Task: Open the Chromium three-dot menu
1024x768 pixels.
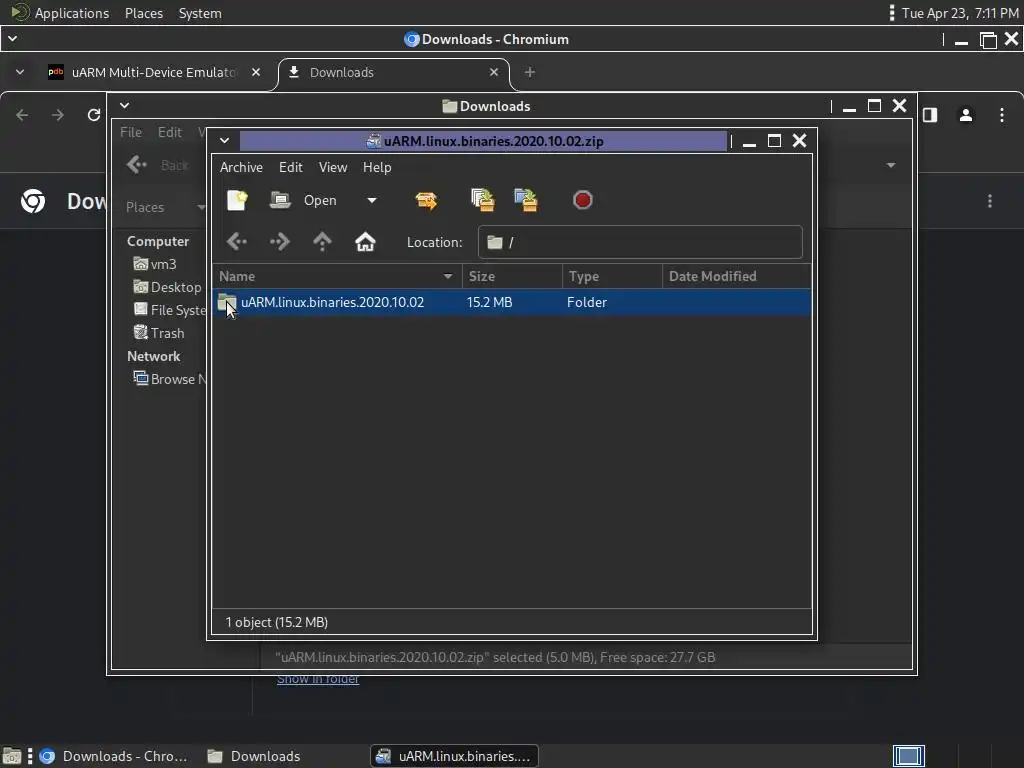Action: [1002, 115]
